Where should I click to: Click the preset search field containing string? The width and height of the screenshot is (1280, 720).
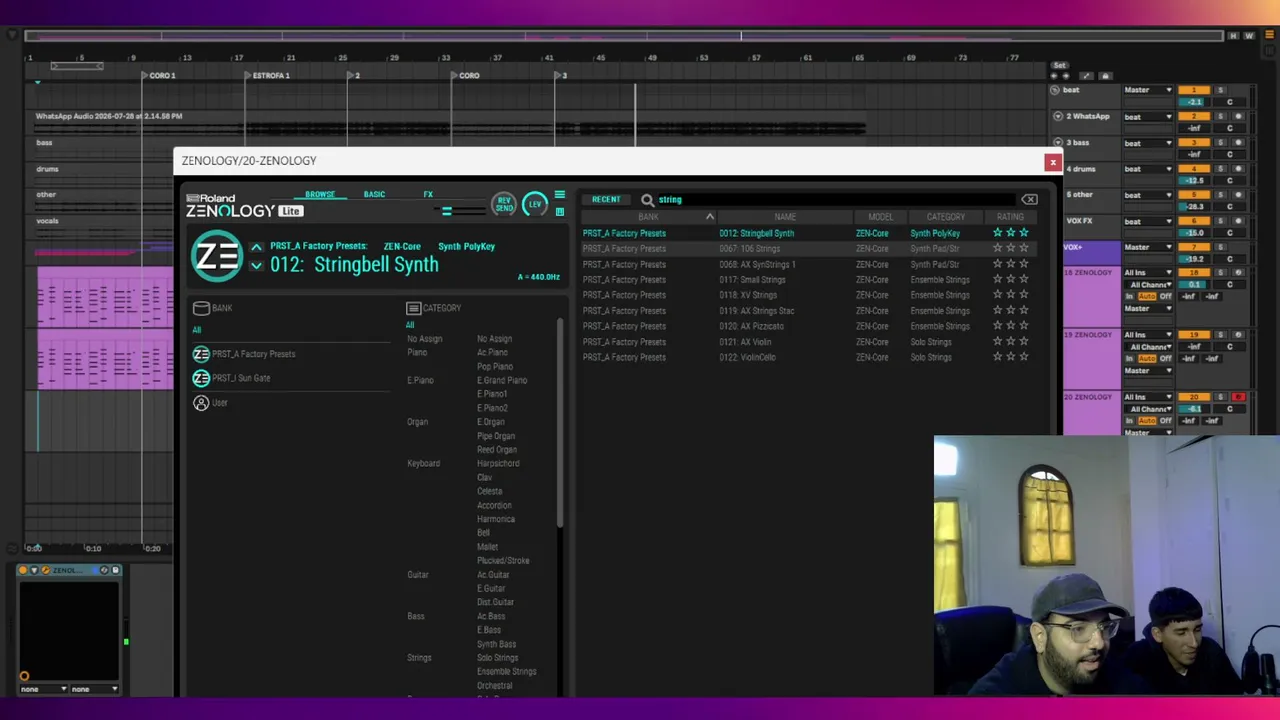tap(834, 200)
